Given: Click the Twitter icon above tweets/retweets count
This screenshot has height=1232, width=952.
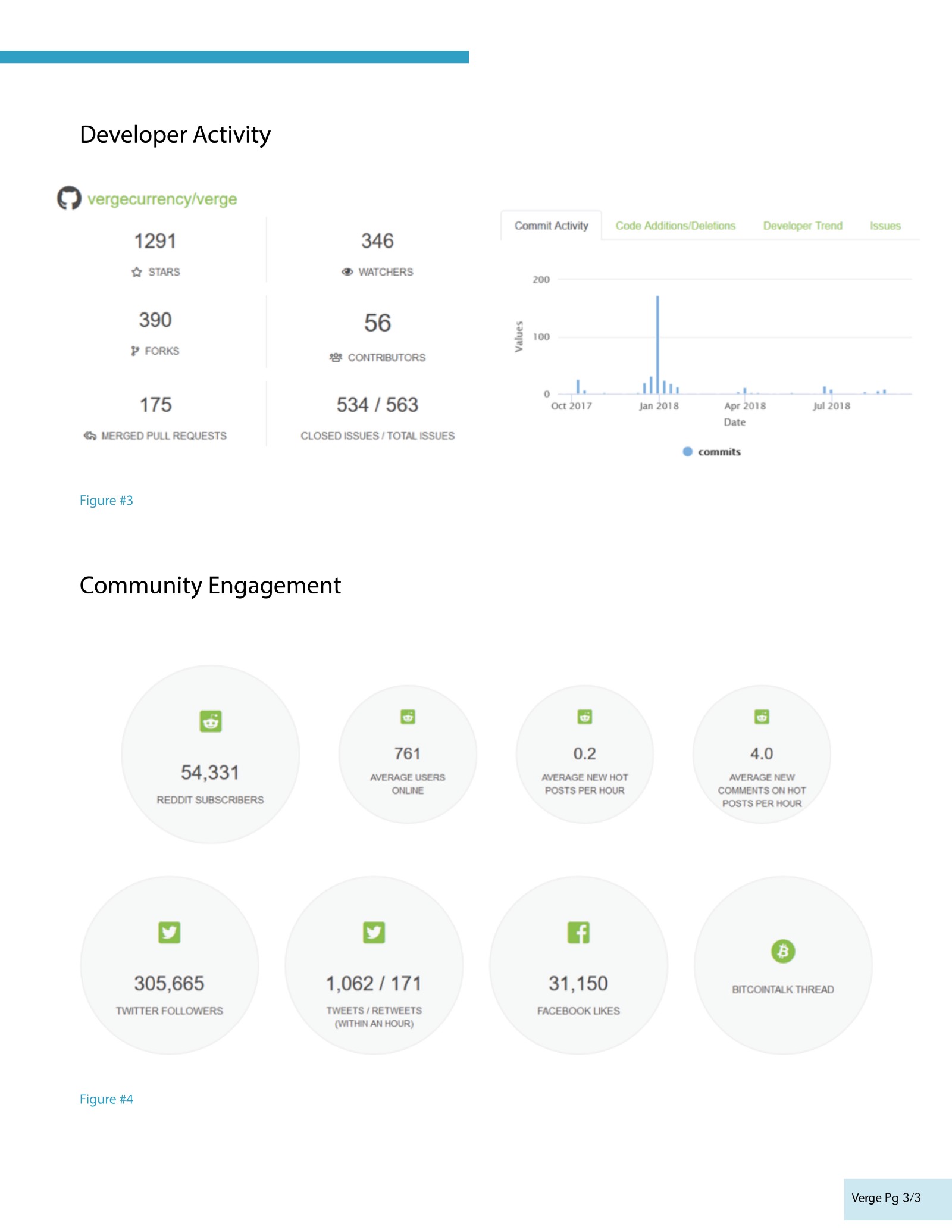Looking at the screenshot, I should [374, 932].
